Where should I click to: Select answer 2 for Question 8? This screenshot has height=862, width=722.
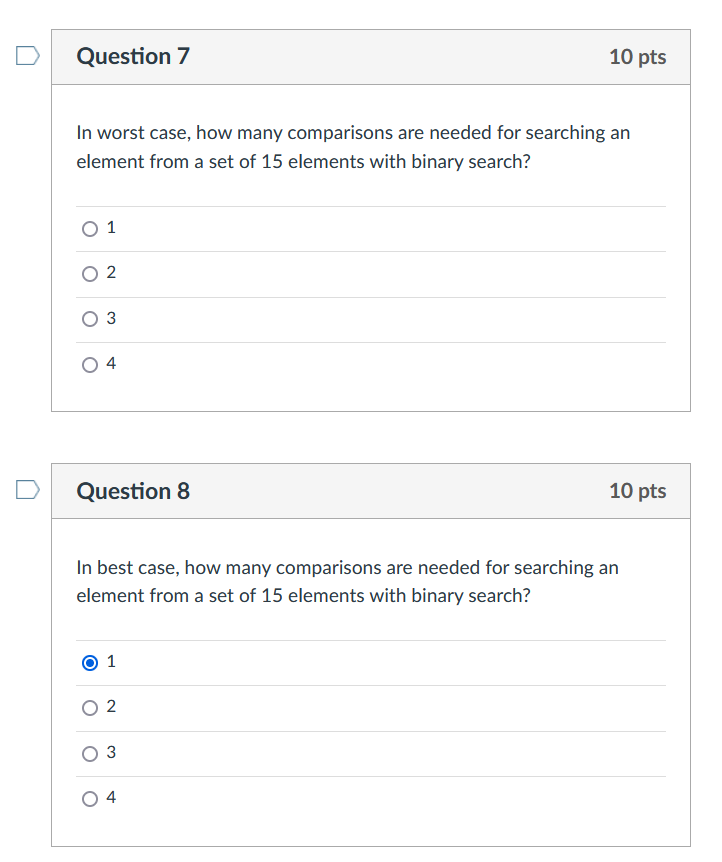coord(89,707)
